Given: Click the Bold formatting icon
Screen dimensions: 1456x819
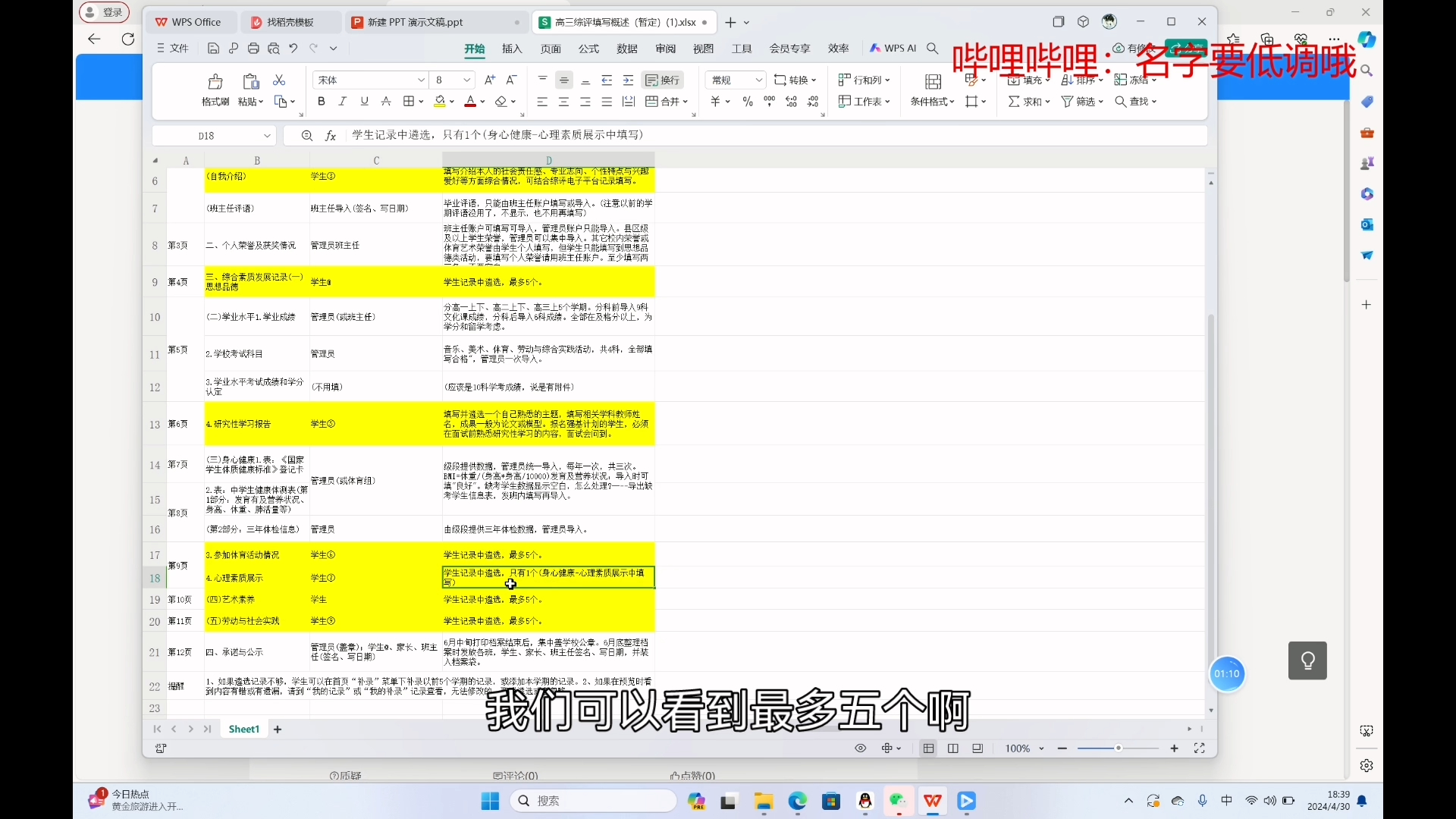Looking at the screenshot, I should click(x=320, y=101).
